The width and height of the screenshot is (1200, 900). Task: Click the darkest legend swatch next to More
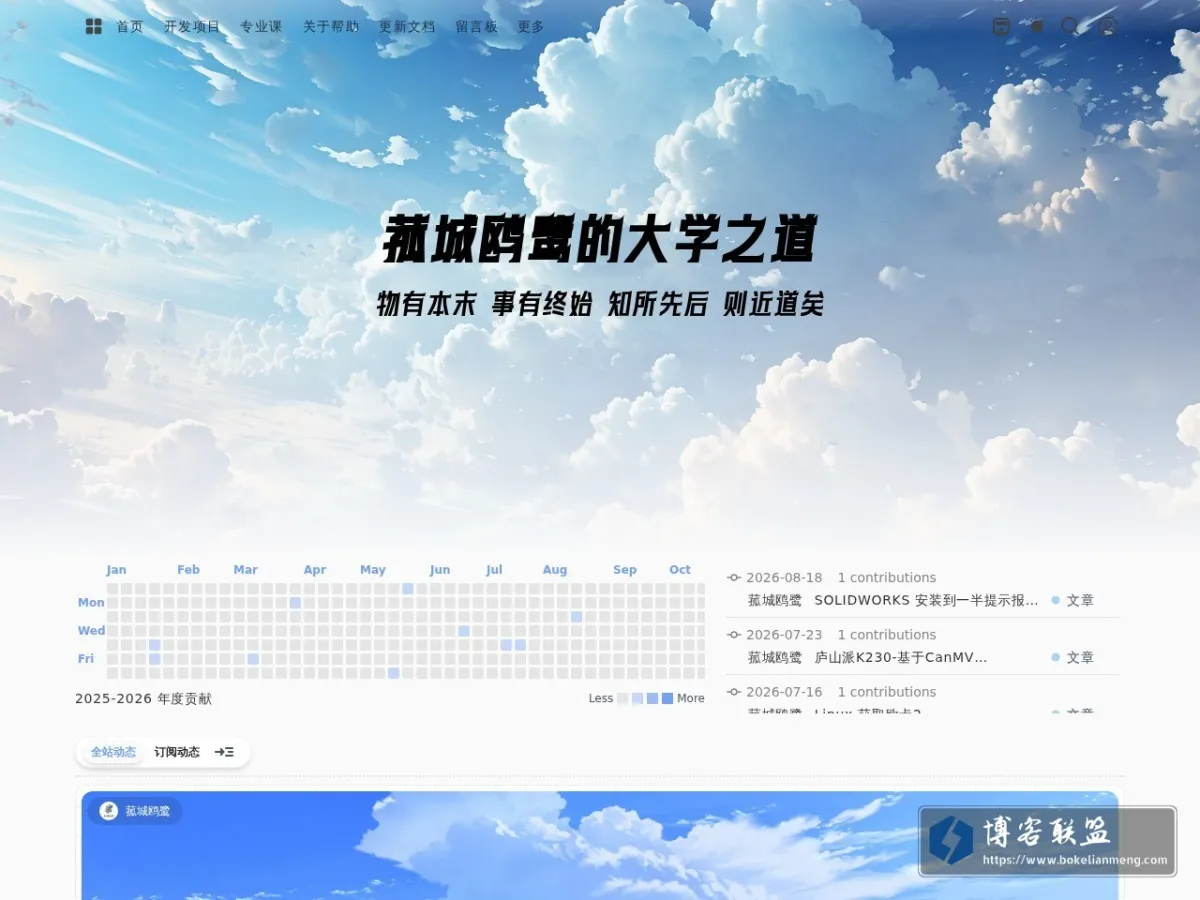[x=667, y=699]
